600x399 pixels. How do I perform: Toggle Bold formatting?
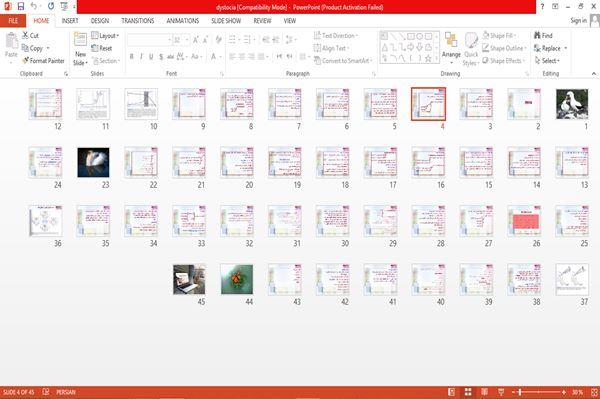click(132, 57)
